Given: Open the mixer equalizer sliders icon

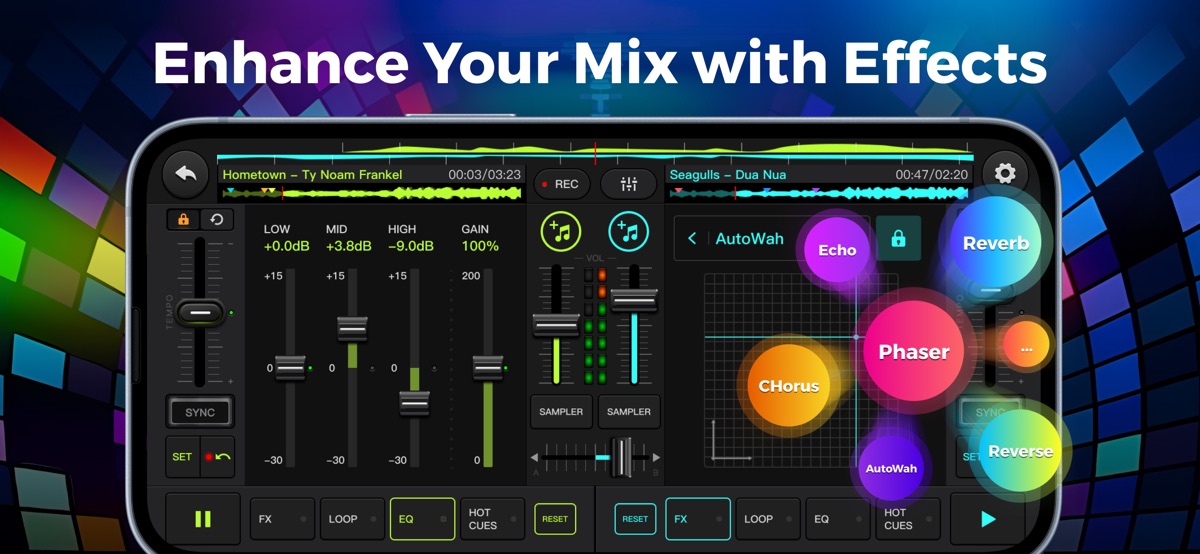Looking at the screenshot, I should 629,184.
